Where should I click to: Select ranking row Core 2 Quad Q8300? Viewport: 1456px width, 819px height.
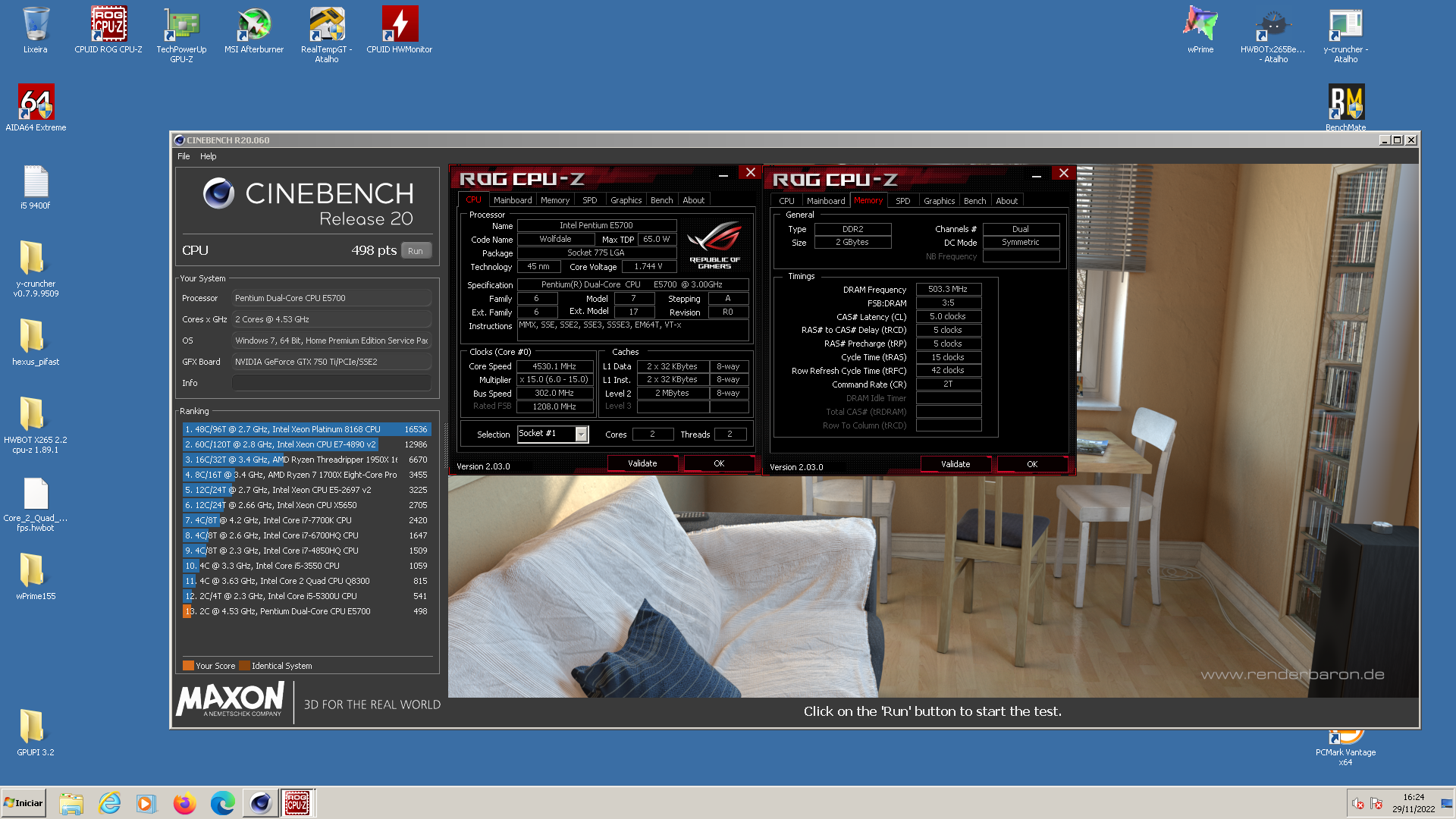(x=306, y=581)
